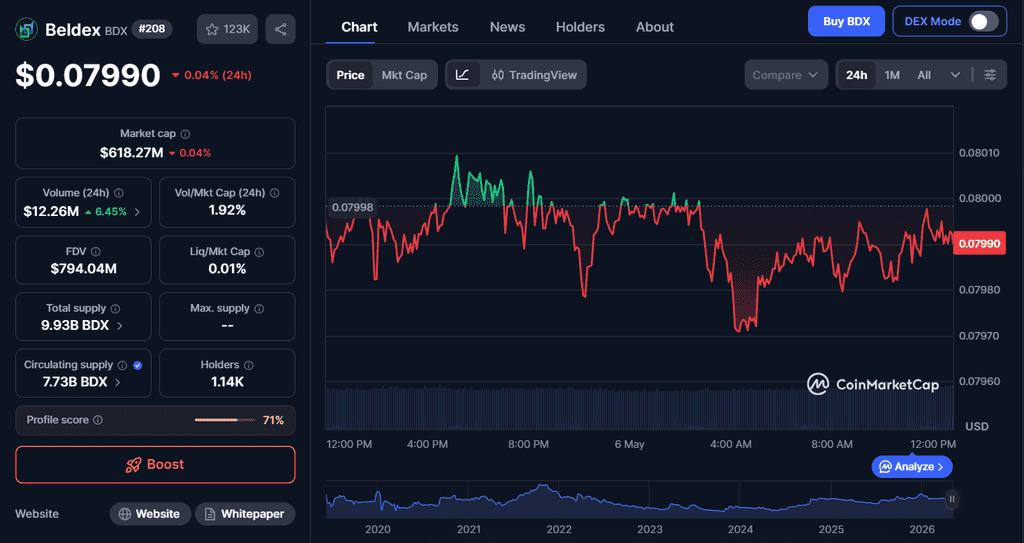Click Vol/Mkt Cap (24h) info icon
This screenshot has height=543, width=1024.
274,193
